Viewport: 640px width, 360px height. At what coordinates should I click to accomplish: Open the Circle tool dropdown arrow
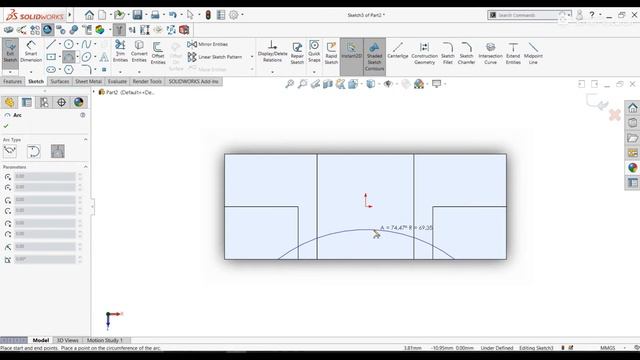pyautogui.click(x=77, y=44)
